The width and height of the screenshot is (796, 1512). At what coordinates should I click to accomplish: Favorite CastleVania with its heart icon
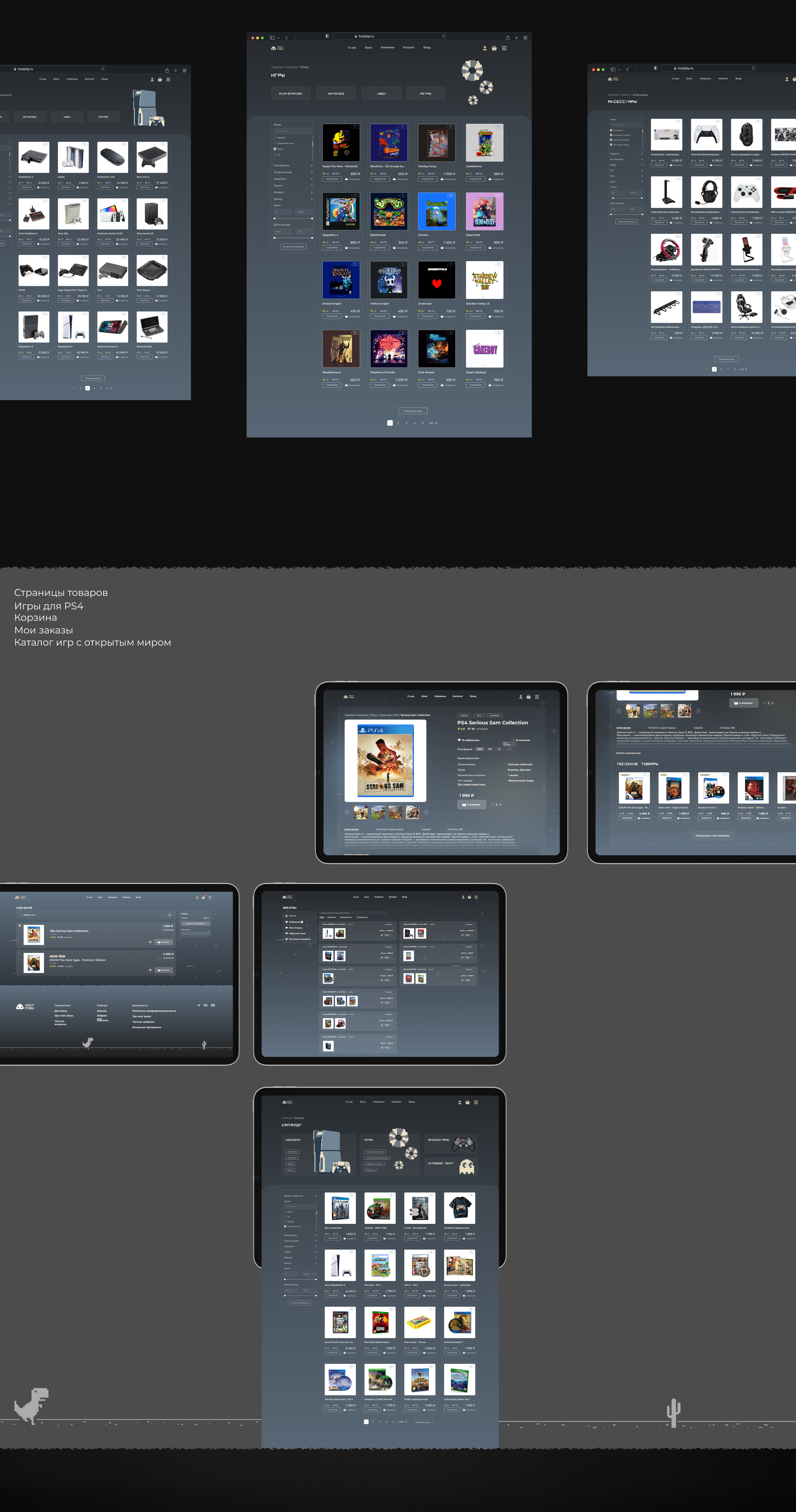pyautogui.click(x=499, y=127)
